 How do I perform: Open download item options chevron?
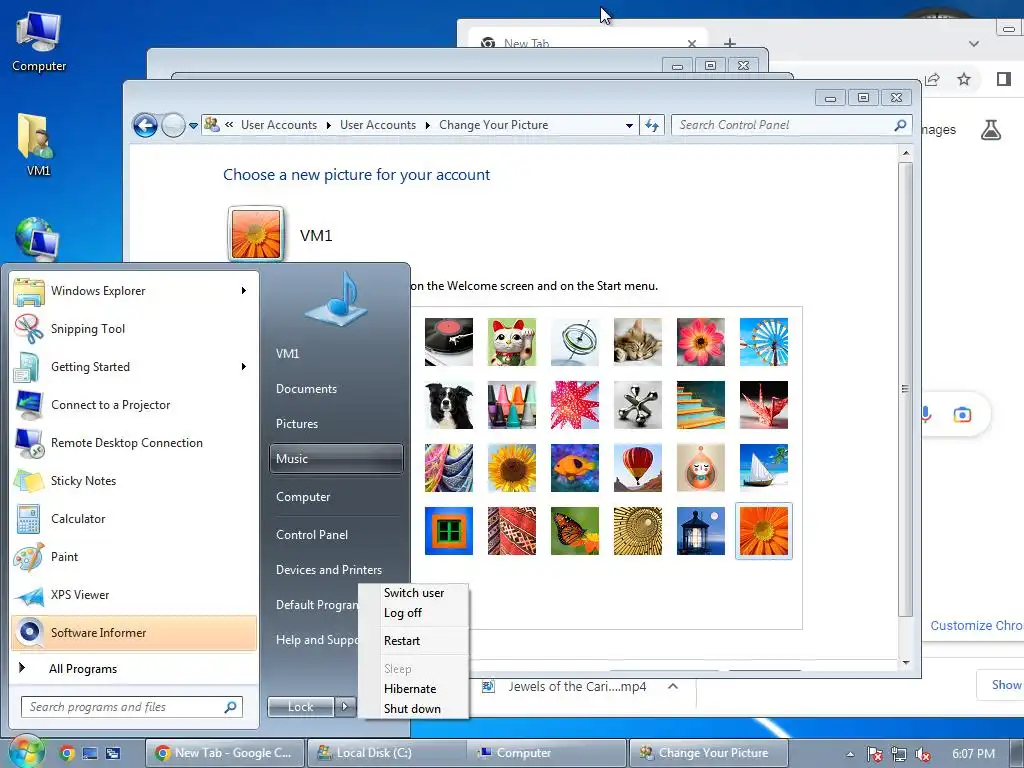click(x=673, y=686)
